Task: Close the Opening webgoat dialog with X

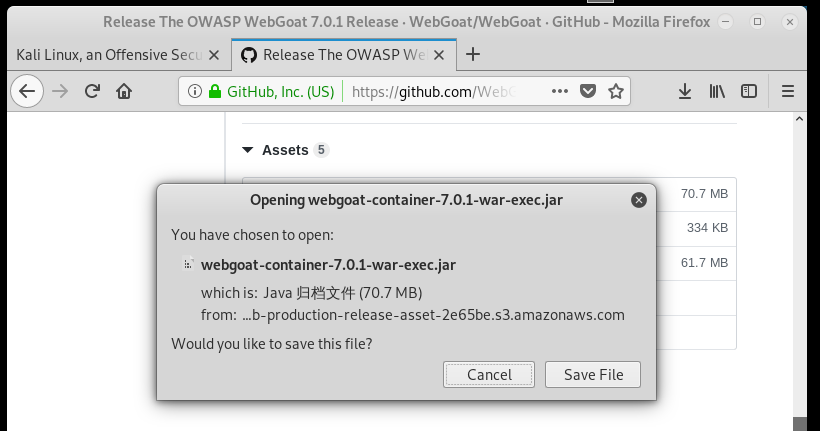Action: pyautogui.click(x=639, y=200)
